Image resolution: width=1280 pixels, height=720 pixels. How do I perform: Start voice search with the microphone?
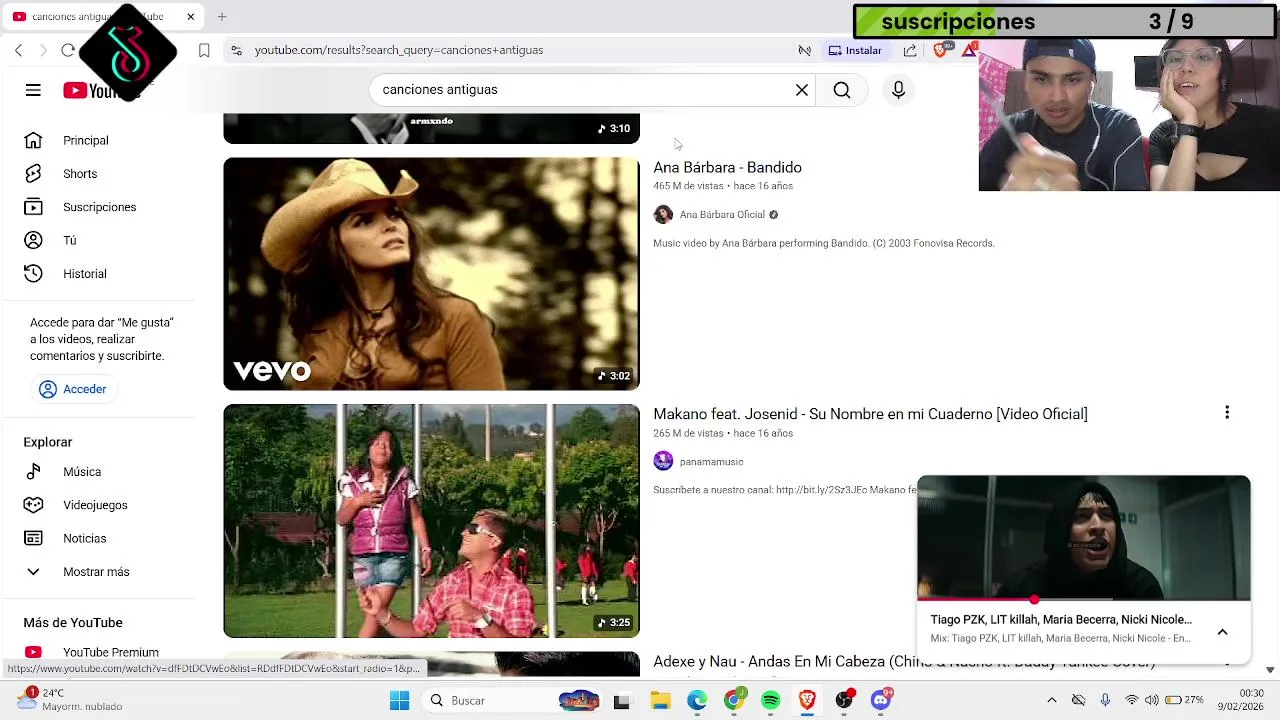click(898, 90)
